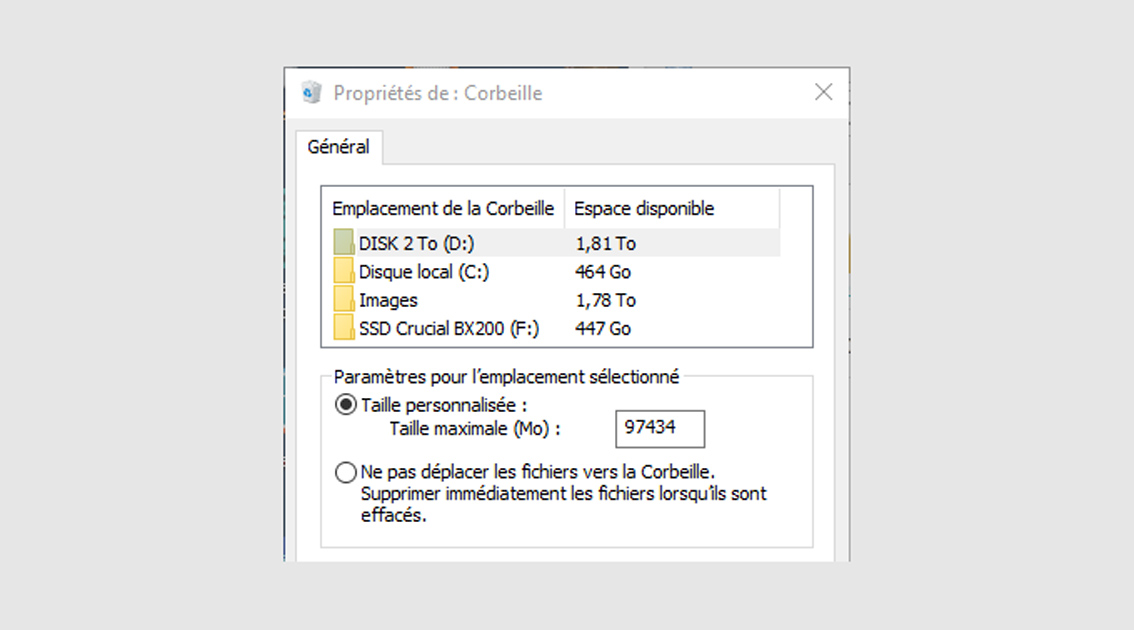Viewport: 1134px width, 630px height.
Task: Choose the Disque local (C:) location
Action: point(424,272)
